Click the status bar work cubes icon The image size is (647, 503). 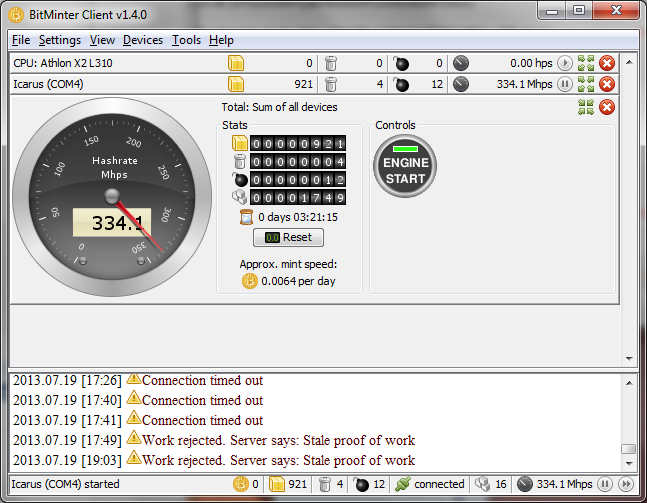point(482,484)
